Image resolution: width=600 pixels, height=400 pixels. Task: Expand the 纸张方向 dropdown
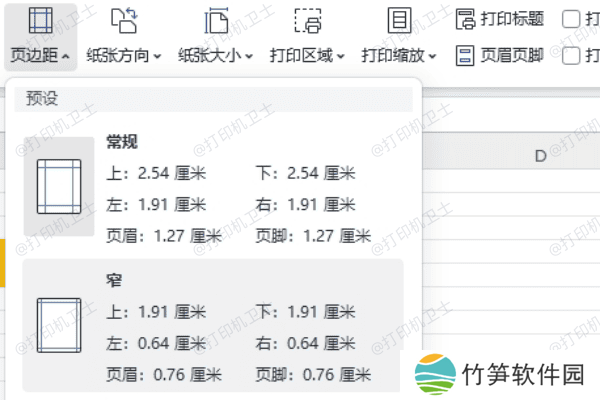coord(157,57)
